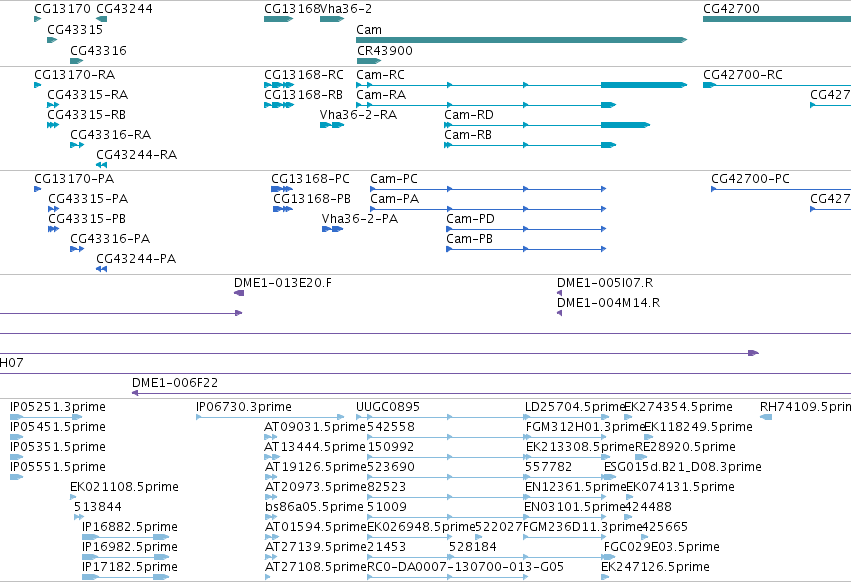Click the LD25704.5prime EST label
851x582 pixels.
coord(575,407)
